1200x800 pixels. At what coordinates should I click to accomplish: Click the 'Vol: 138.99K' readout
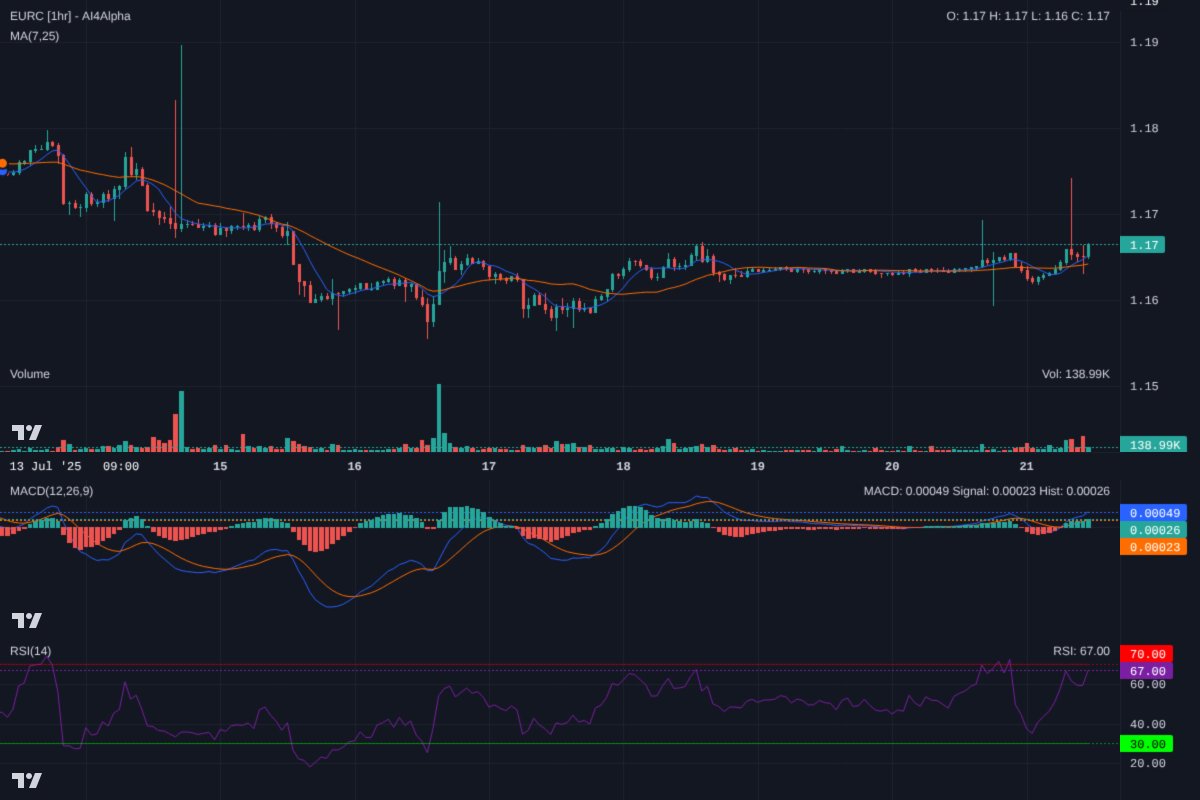(1076, 374)
